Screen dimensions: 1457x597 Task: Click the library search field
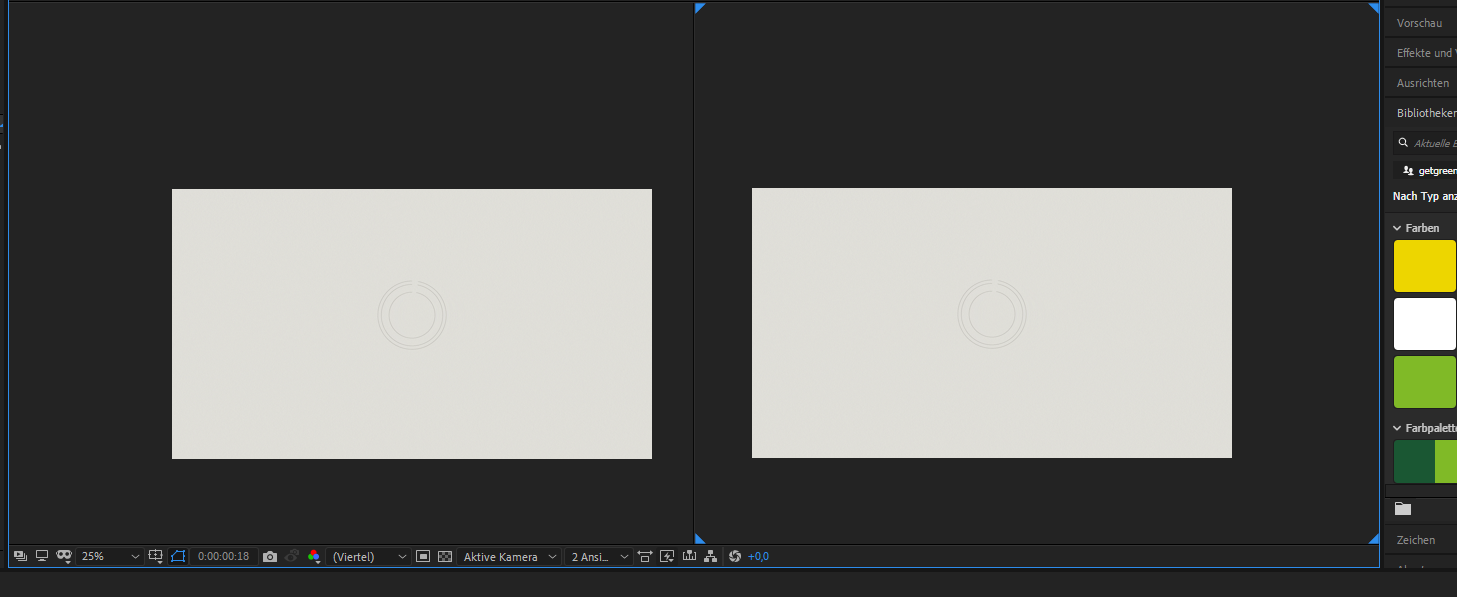point(1425,143)
